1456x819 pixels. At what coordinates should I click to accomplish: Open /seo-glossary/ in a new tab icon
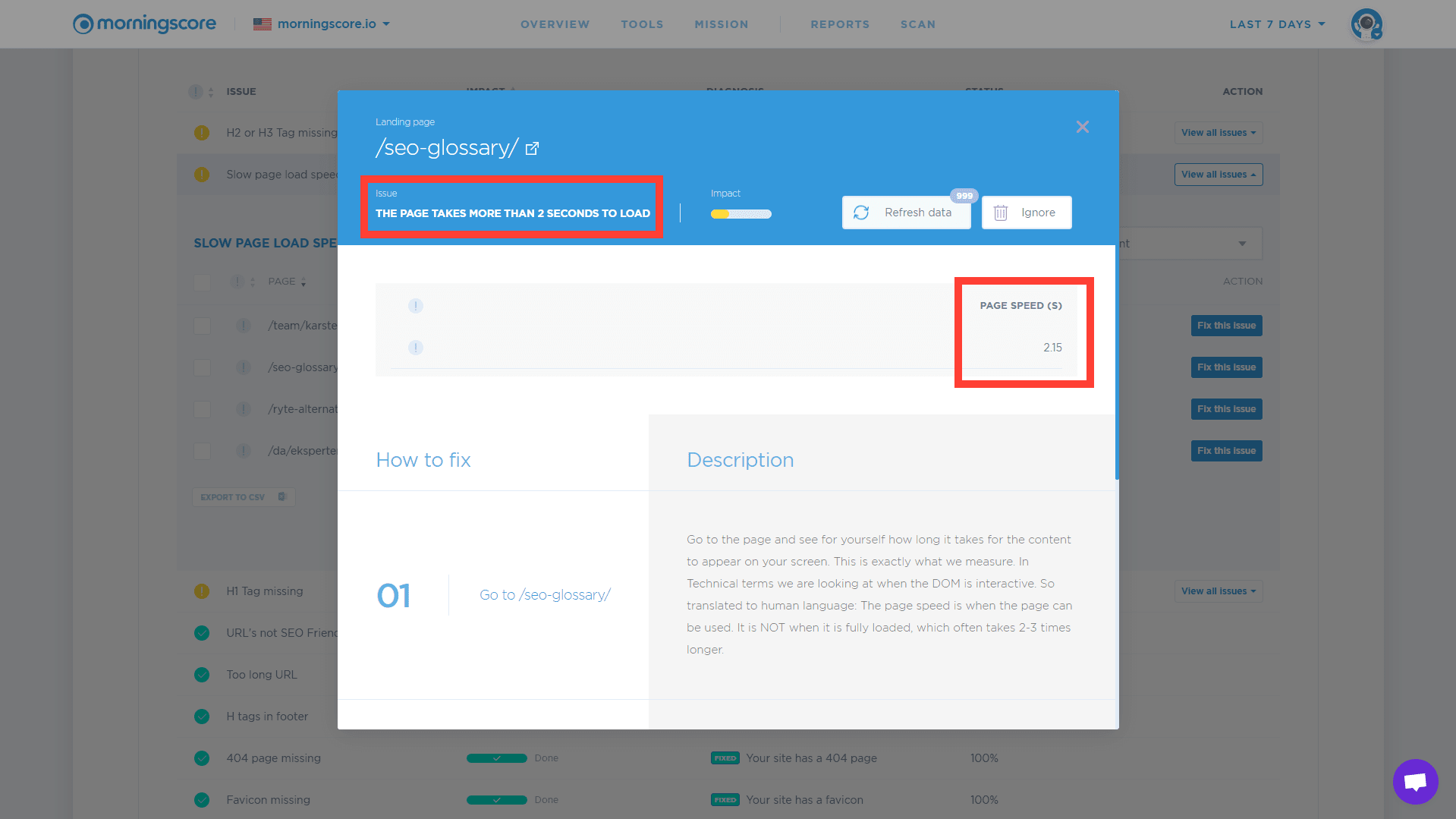532,149
